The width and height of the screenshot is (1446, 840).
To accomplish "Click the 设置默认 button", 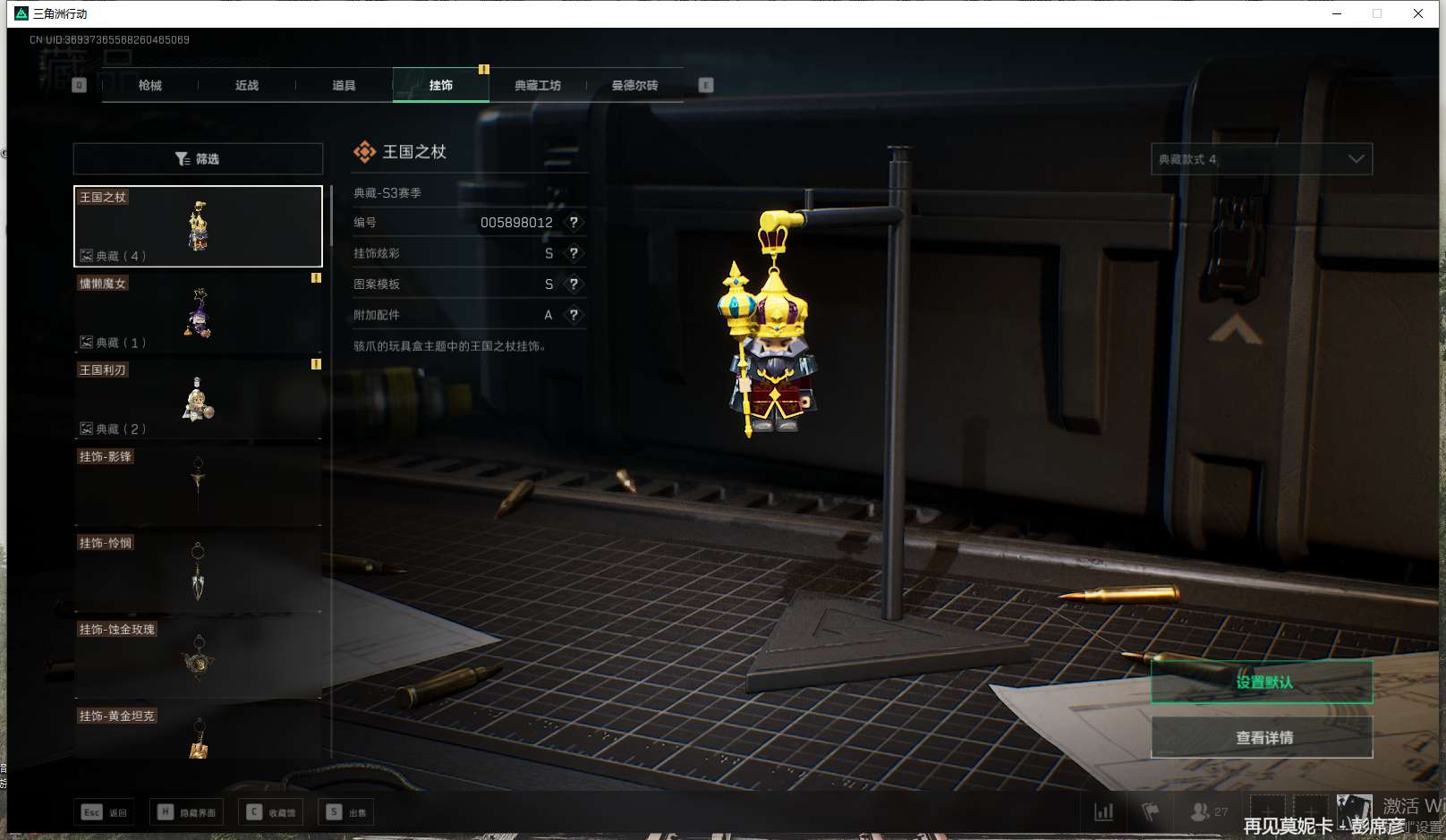I will click(x=1262, y=682).
